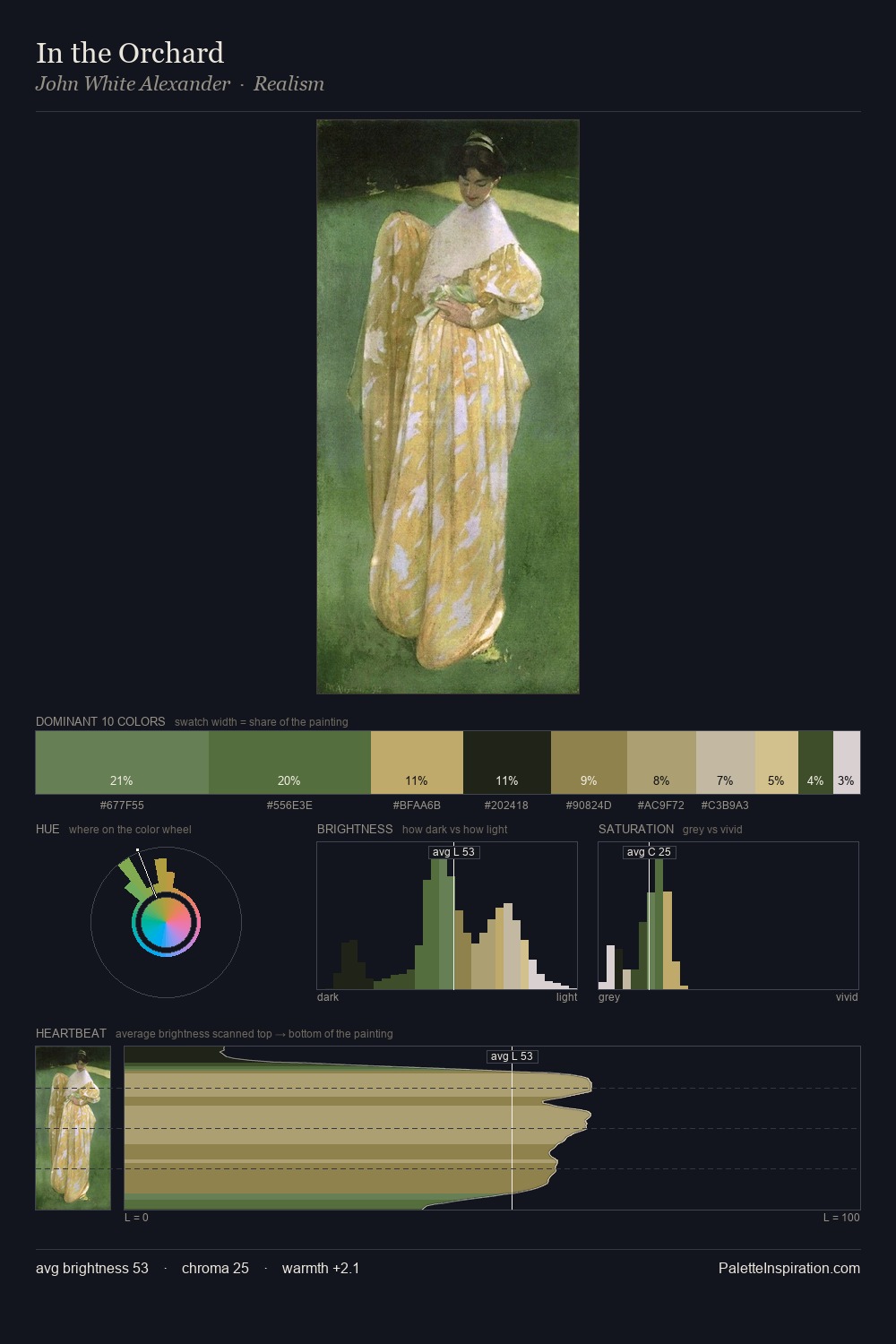Viewport: 896px width, 1344px height.
Task: Click the 'avg C 25' saturation label
Action: (x=649, y=852)
